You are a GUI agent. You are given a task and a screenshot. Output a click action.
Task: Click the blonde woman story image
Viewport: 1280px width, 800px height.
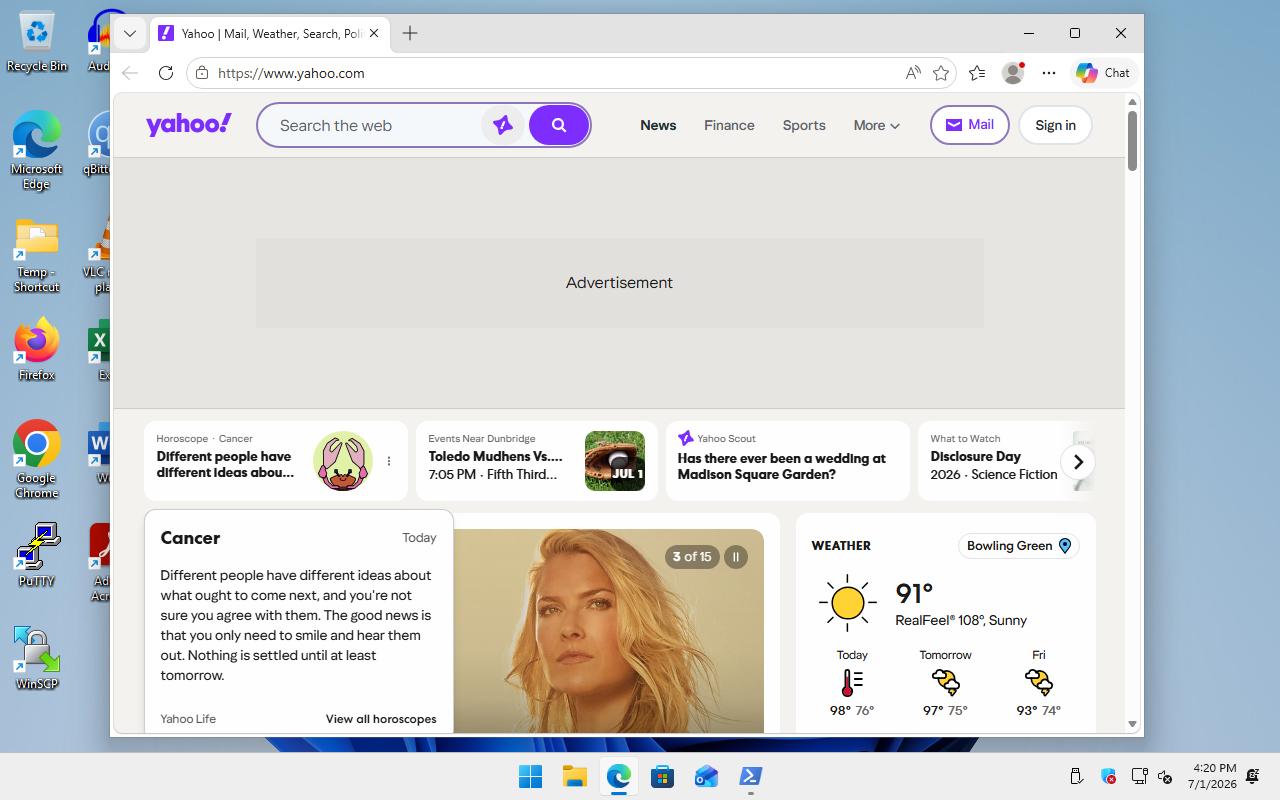(x=608, y=631)
